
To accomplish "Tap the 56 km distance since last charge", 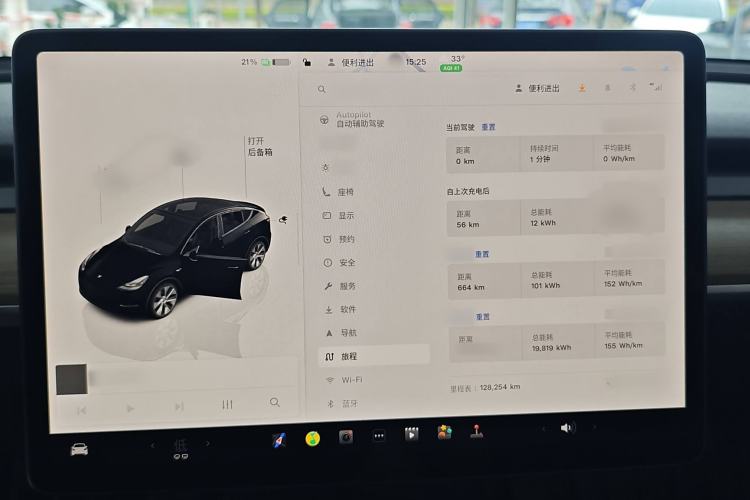I will coord(468,224).
